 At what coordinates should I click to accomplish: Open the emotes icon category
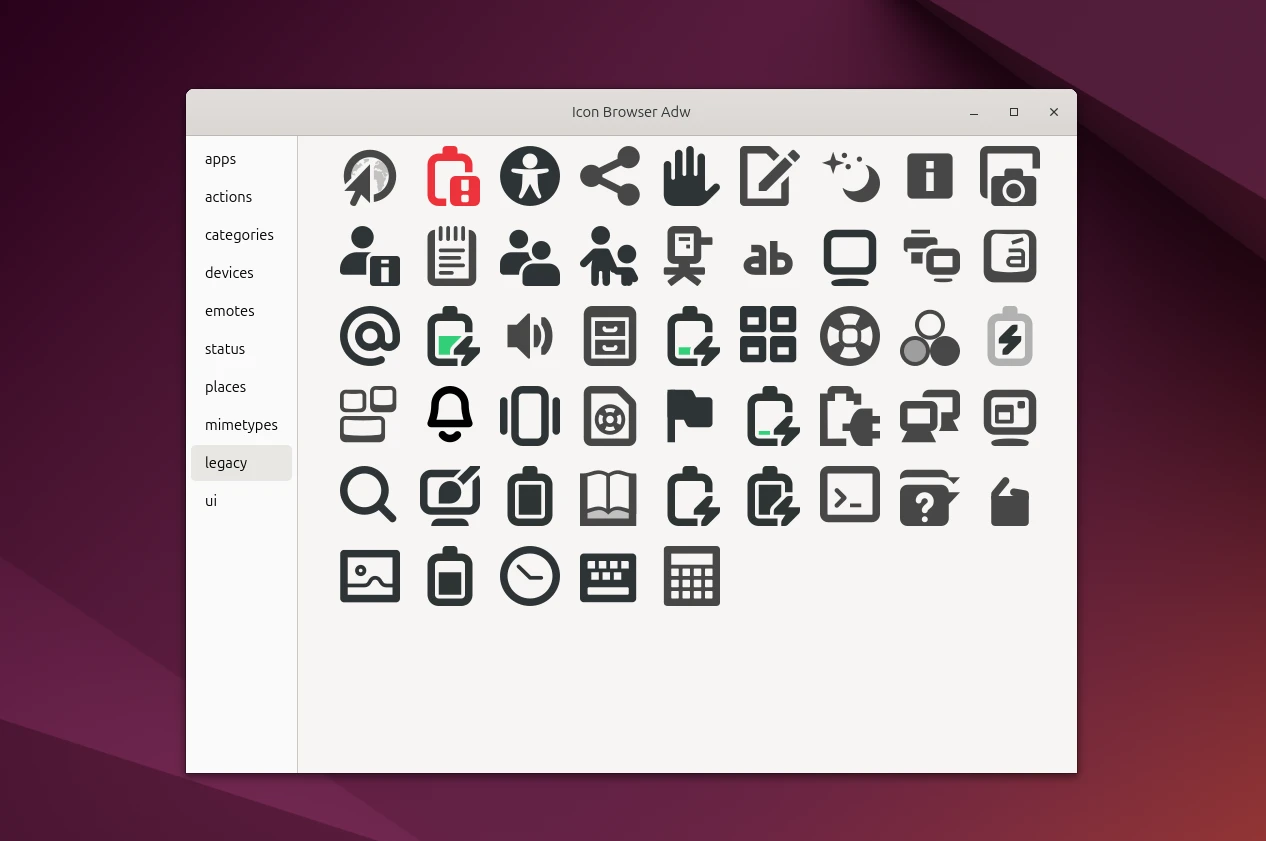(x=229, y=310)
